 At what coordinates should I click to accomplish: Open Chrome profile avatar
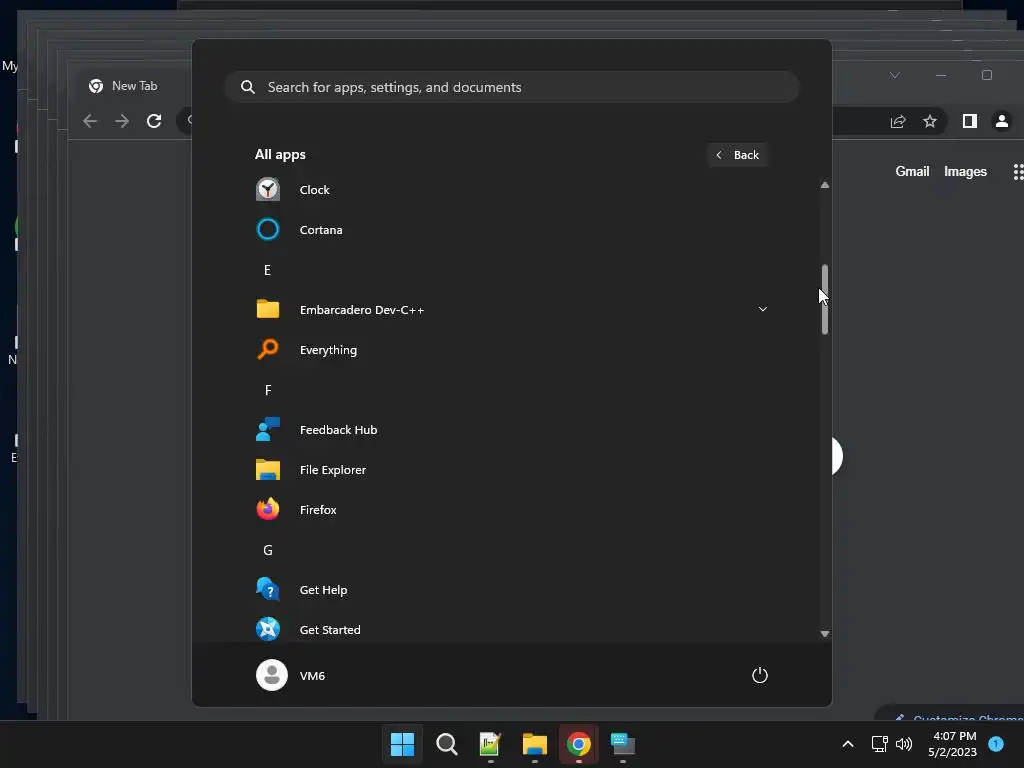(1002, 121)
